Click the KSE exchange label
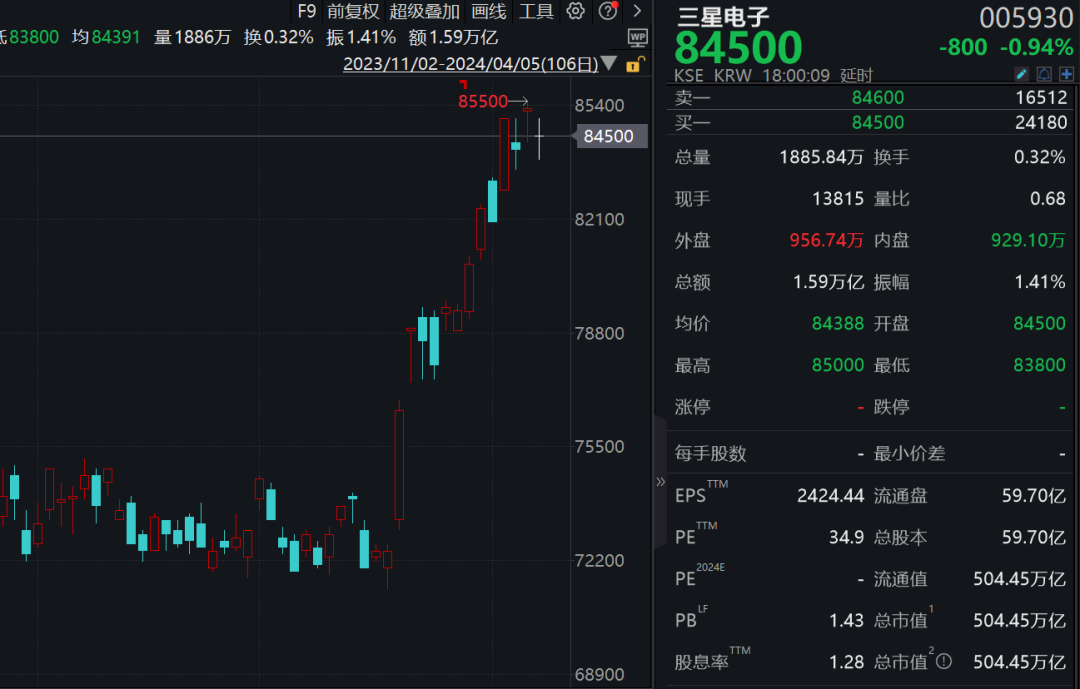The height and width of the screenshot is (689, 1080). coord(689,75)
